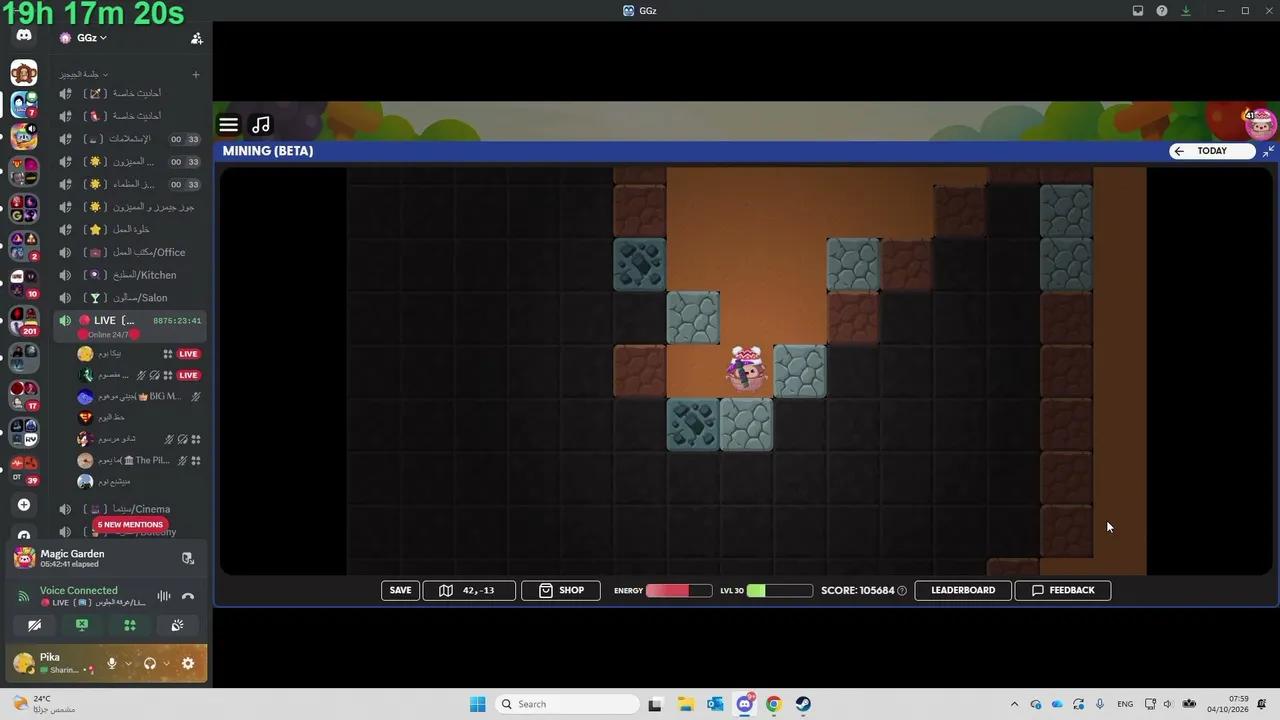Mute the microphone in user panel
The image size is (1280, 720).
(x=112, y=663)
